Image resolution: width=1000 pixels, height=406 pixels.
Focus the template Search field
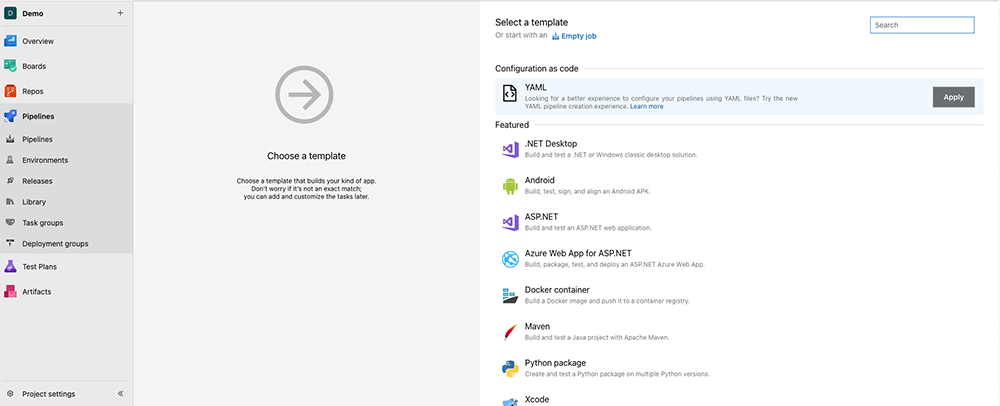922,25
